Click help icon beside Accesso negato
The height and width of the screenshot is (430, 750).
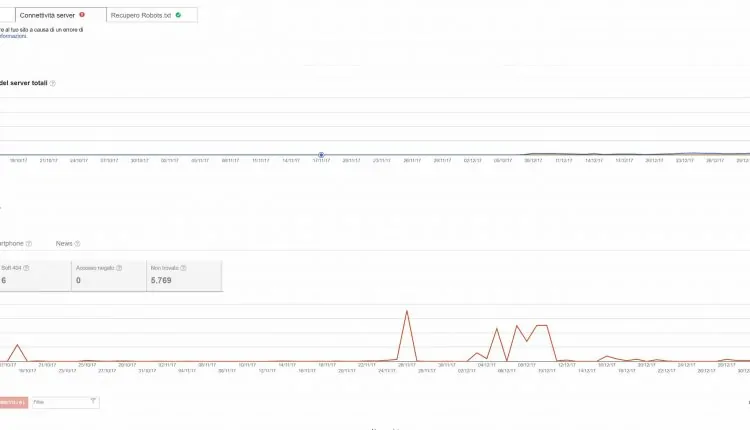tap(121, 268)
